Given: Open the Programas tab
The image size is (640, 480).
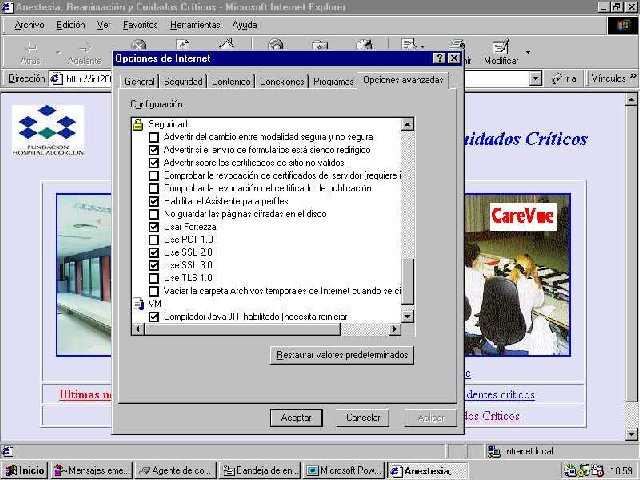Looking at the screenshot, I should 332,81.
